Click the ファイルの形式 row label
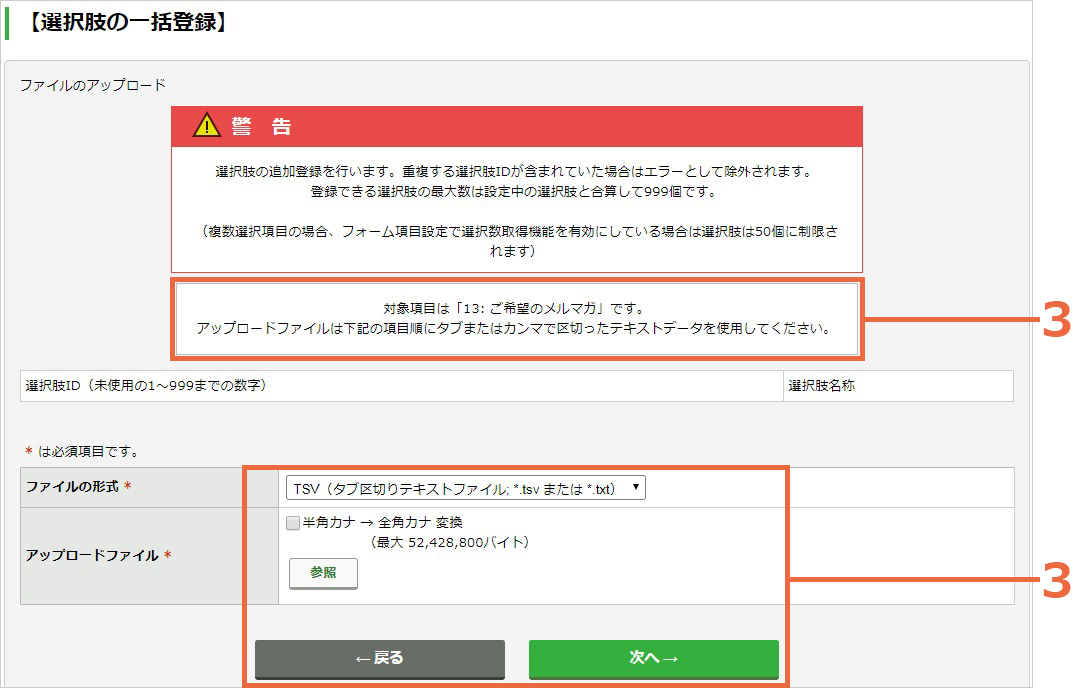The width and height of the screenshot is (1079, 688). pyautogui.click(x=78, y=487)
